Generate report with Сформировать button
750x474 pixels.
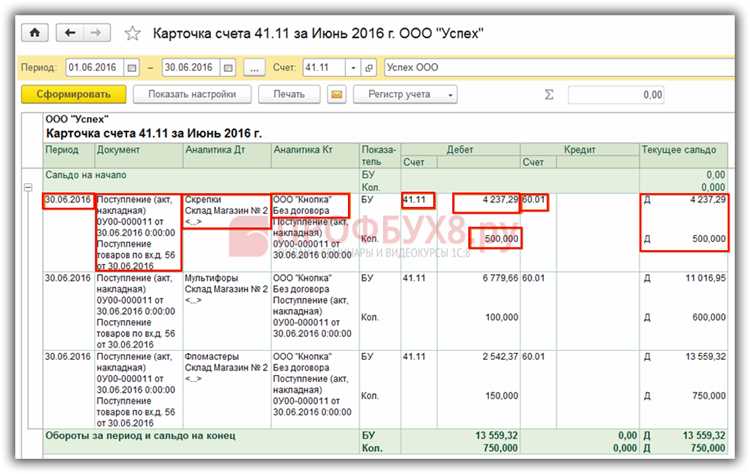click(74, 94)
